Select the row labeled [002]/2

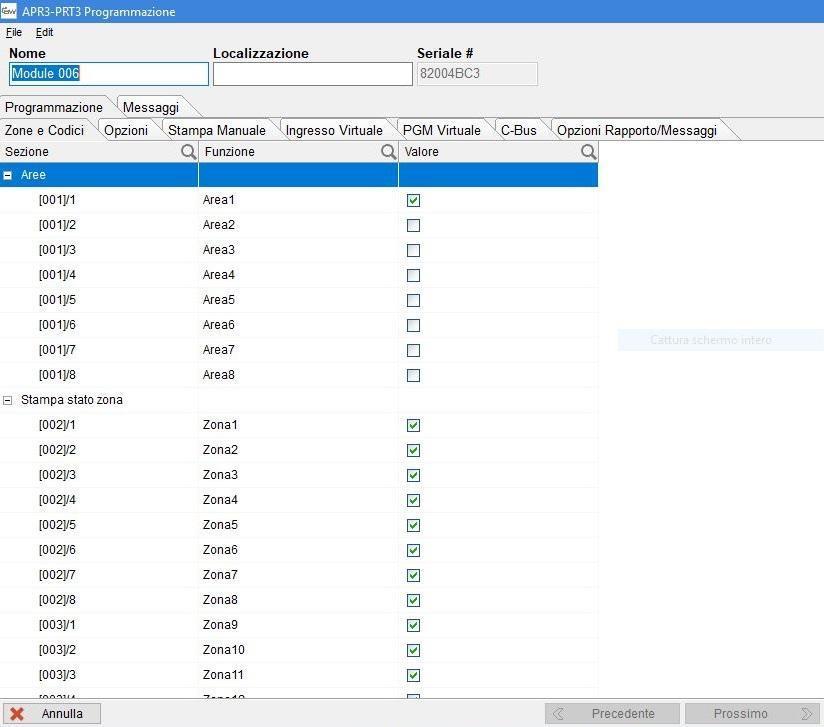[x=298, y=450]
